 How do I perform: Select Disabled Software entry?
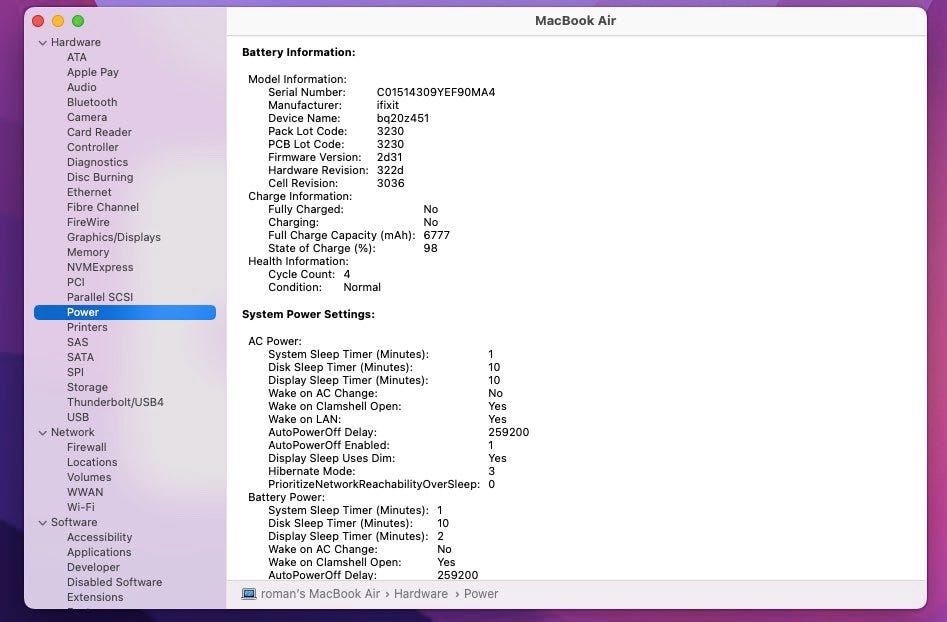[x=114, y=582]
